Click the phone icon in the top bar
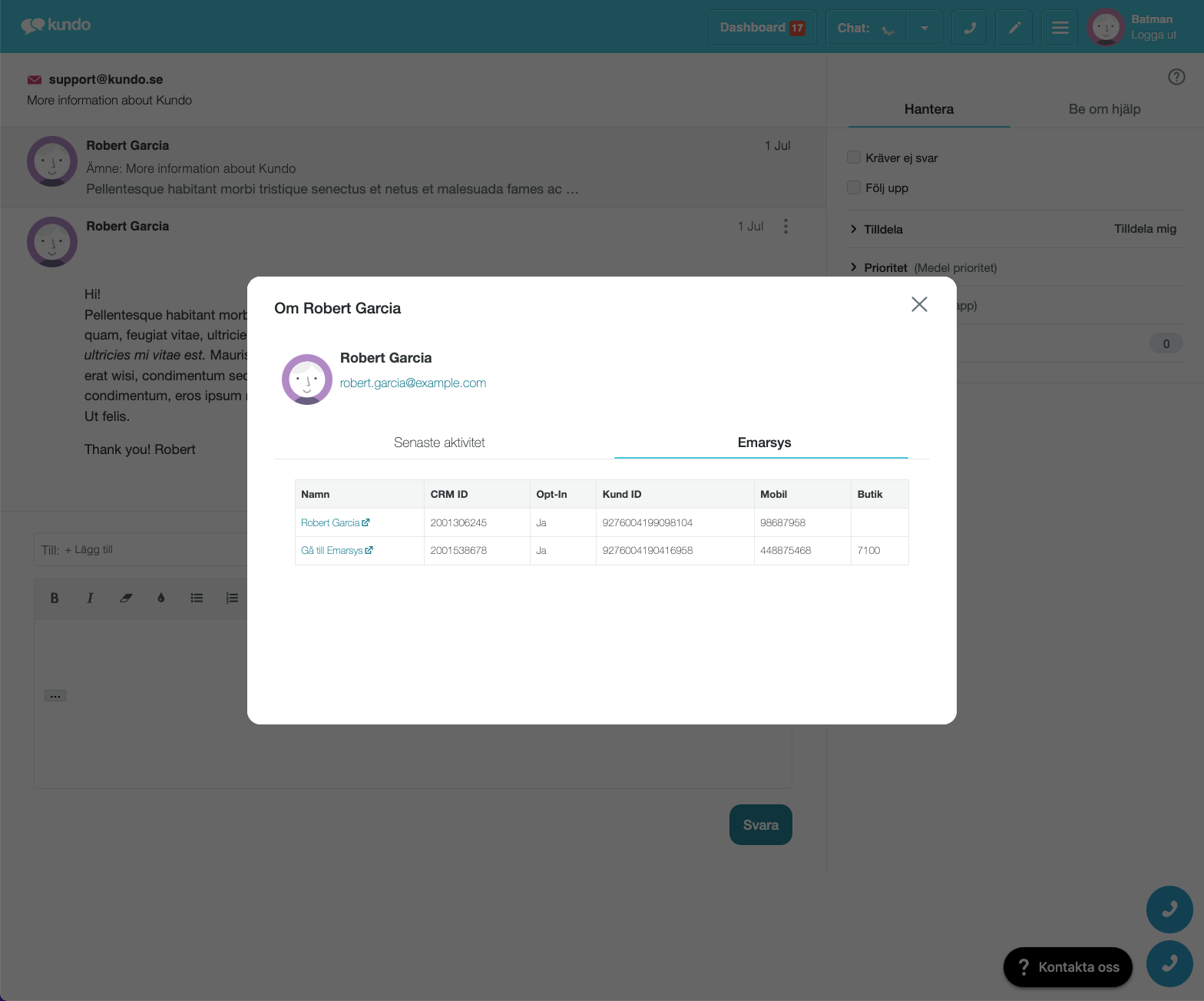Screen dimensions: 1204x1001 click(969, 28)
